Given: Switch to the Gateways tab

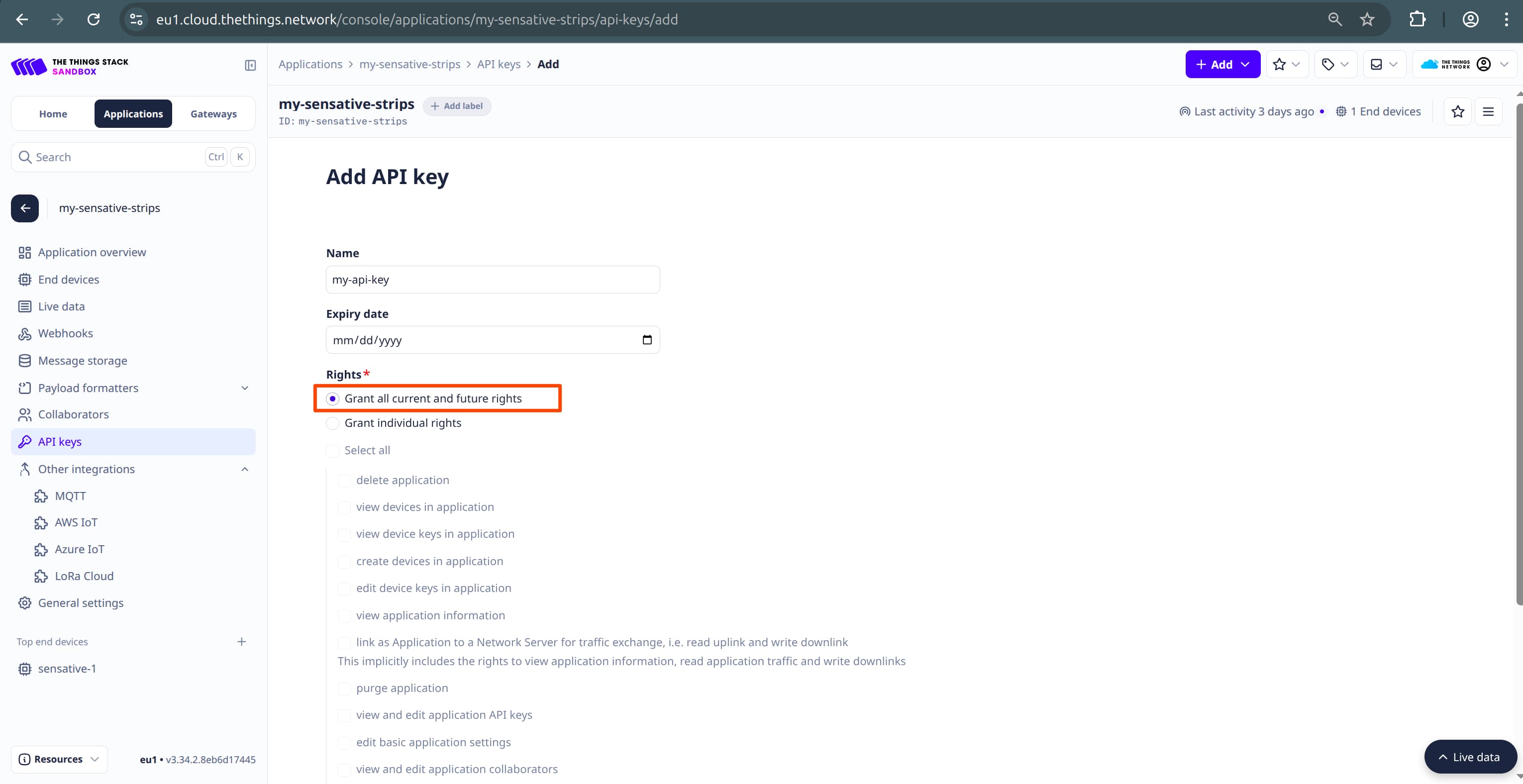Looking at the screenshot, I should point(213,113).
